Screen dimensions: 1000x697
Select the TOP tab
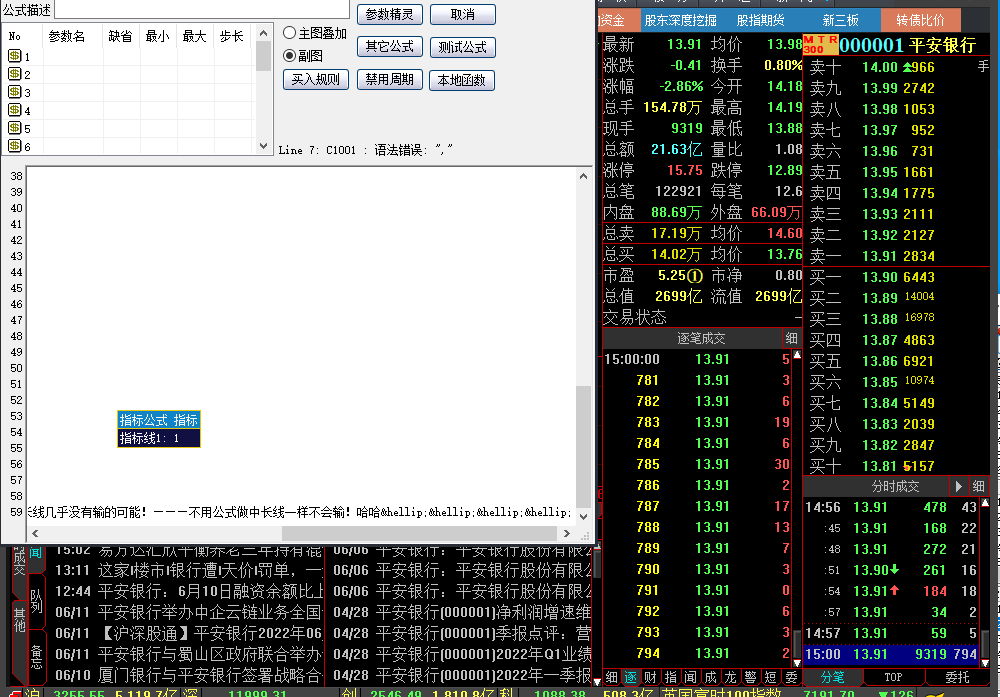[893, 677]
